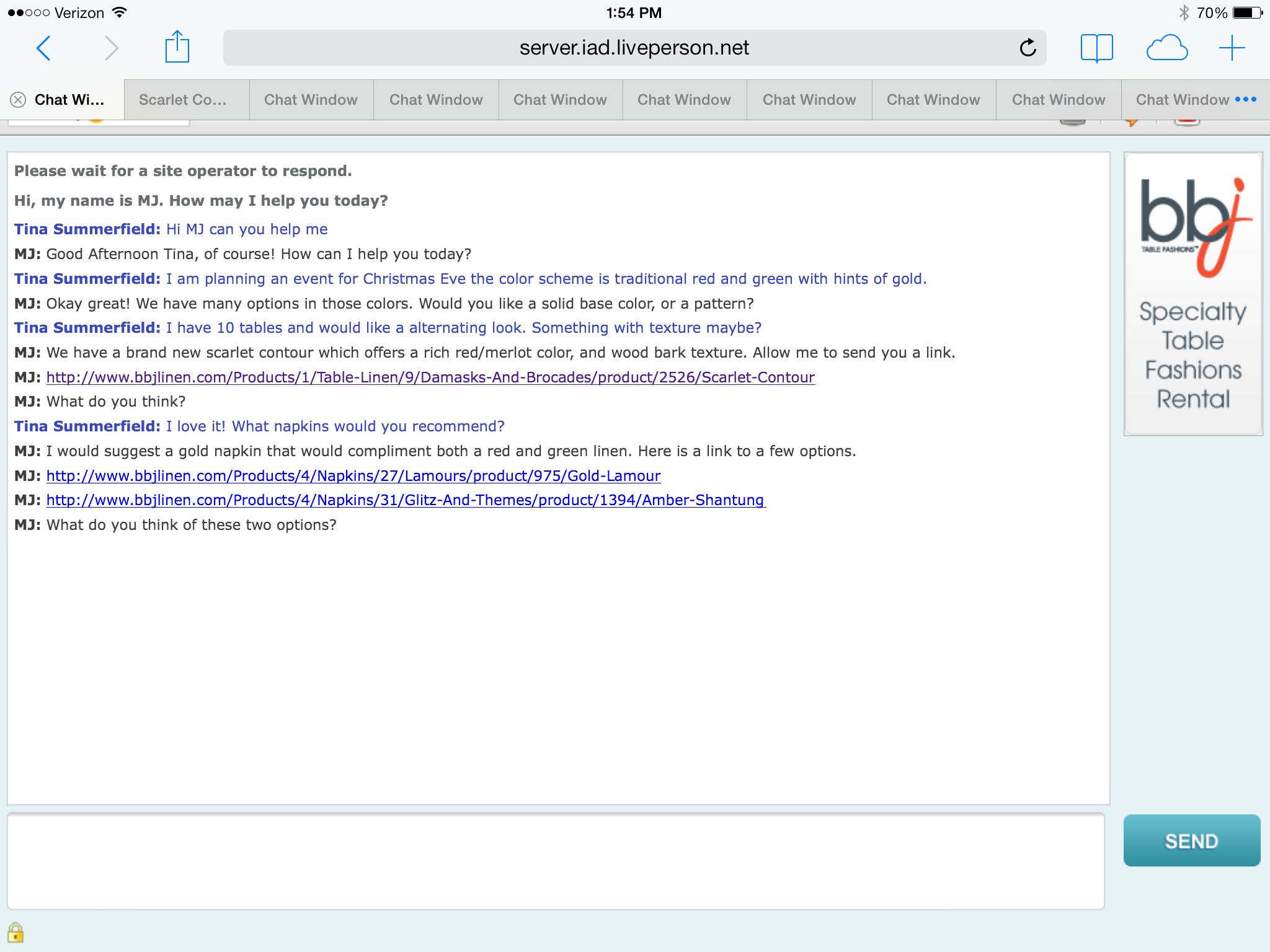The image size is (1270, 952).
Task: Open the share sheet icon
Action: (x=177, y=46)
